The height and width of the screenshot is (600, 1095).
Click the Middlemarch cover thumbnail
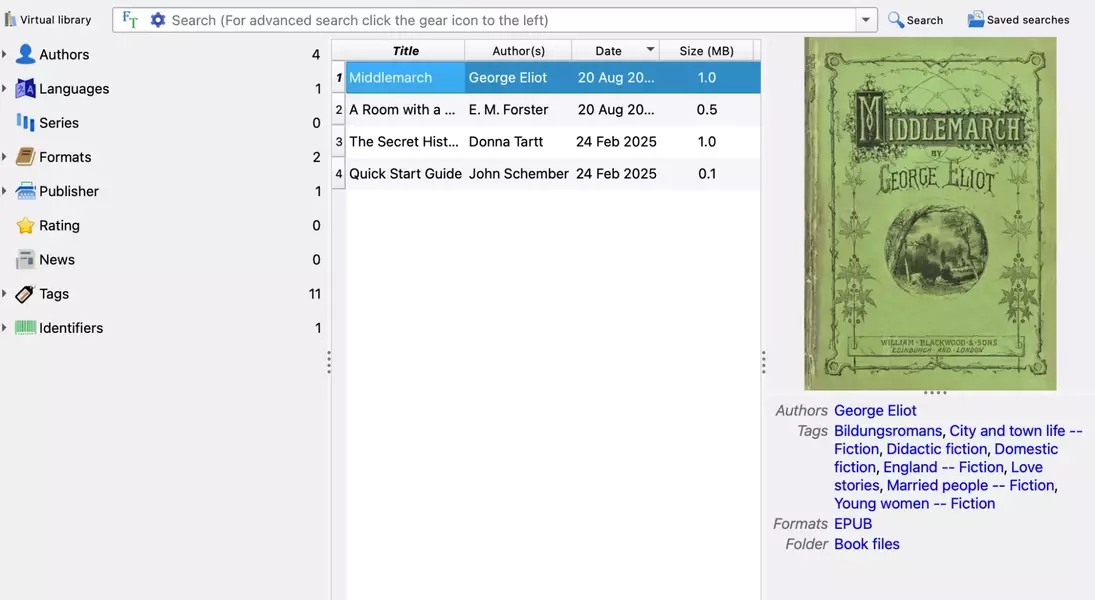930,213
